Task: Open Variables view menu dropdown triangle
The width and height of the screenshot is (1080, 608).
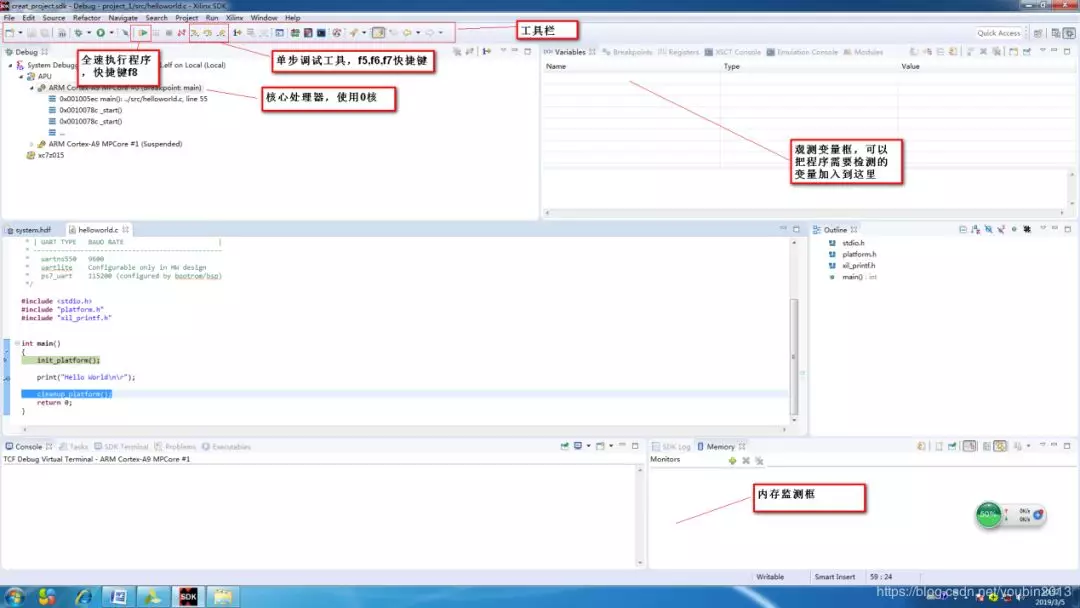Action: click(1042, 51)
